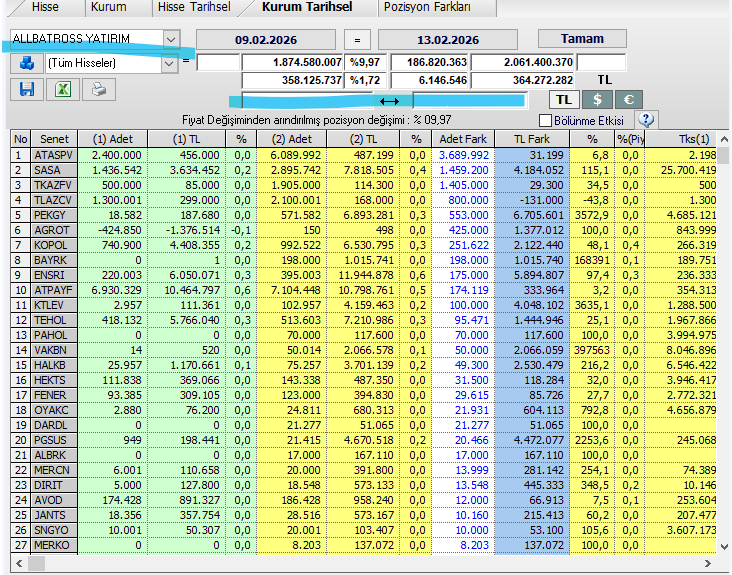Open the (Tüm Hisseler) stock dropdown
Screen dimensions: 732x575
[x=169, y=63]
